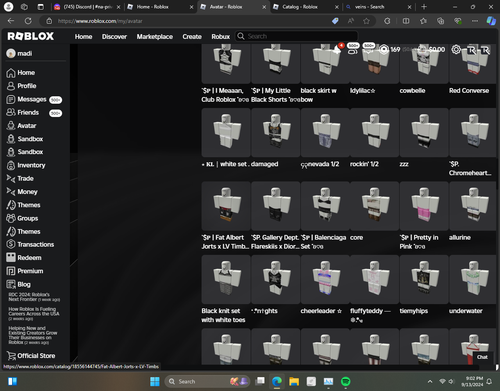Open Profile in the sidebar
This screenshot has height=391, width=500.
click(21, 86)
